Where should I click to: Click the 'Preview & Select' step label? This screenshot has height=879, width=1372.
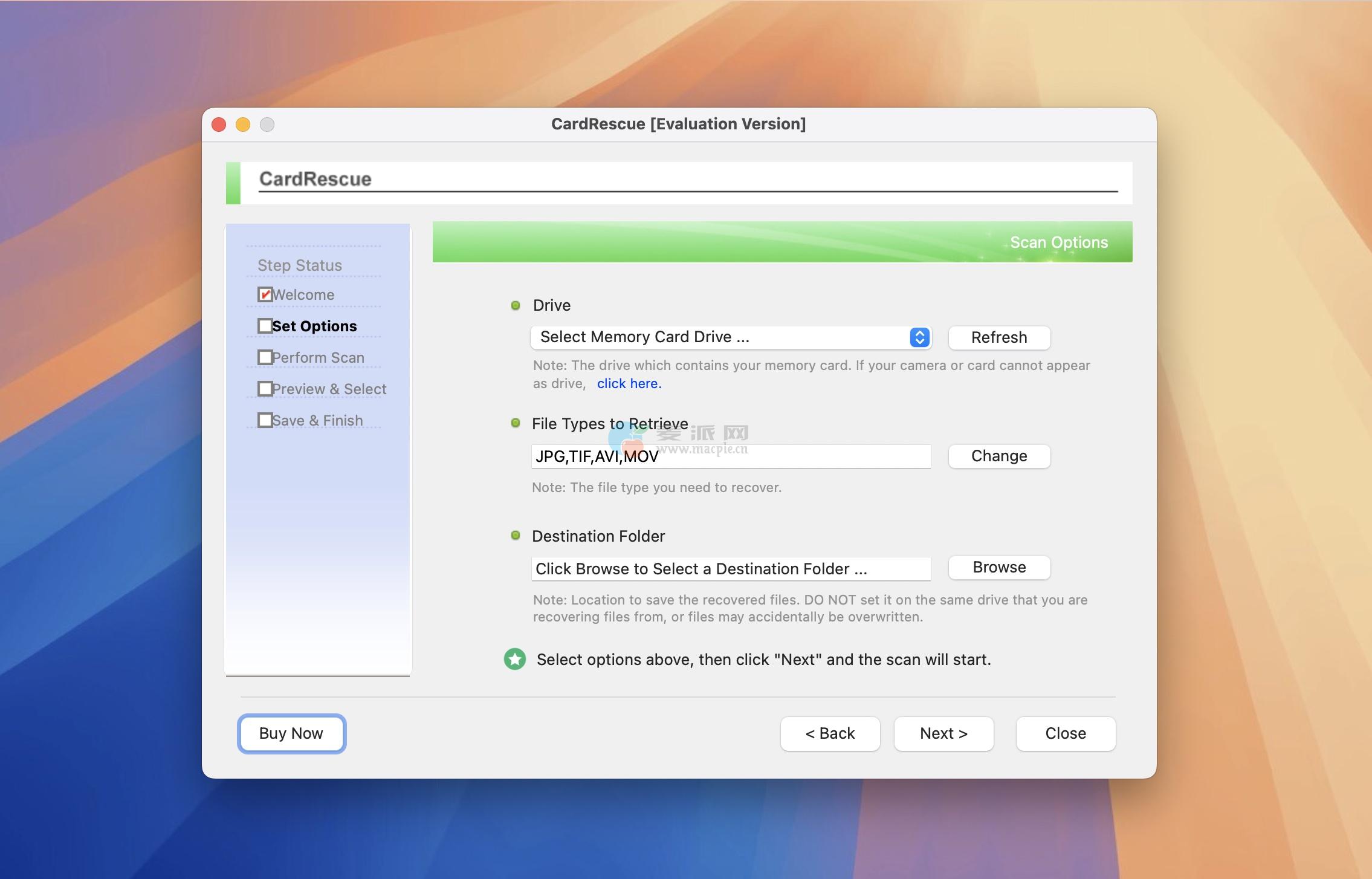pyautogui.click(x=329, y=389)
